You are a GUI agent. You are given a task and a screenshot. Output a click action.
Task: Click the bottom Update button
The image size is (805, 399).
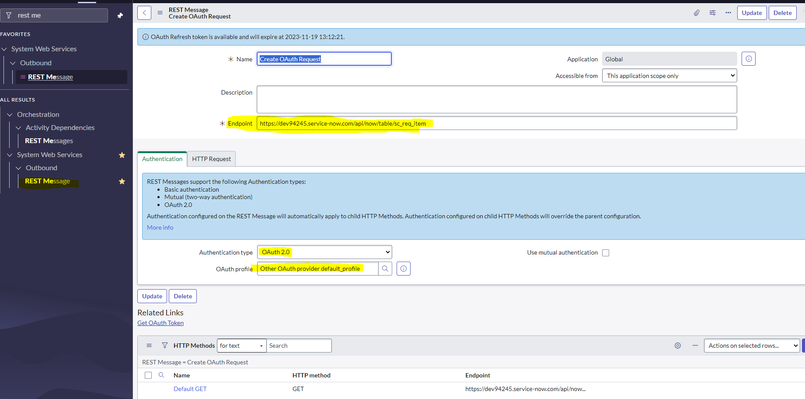152,296
